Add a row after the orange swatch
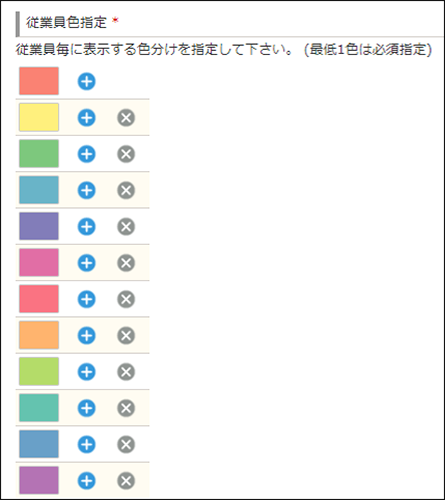Screen dimensions: 445x500 click(87, 336)
